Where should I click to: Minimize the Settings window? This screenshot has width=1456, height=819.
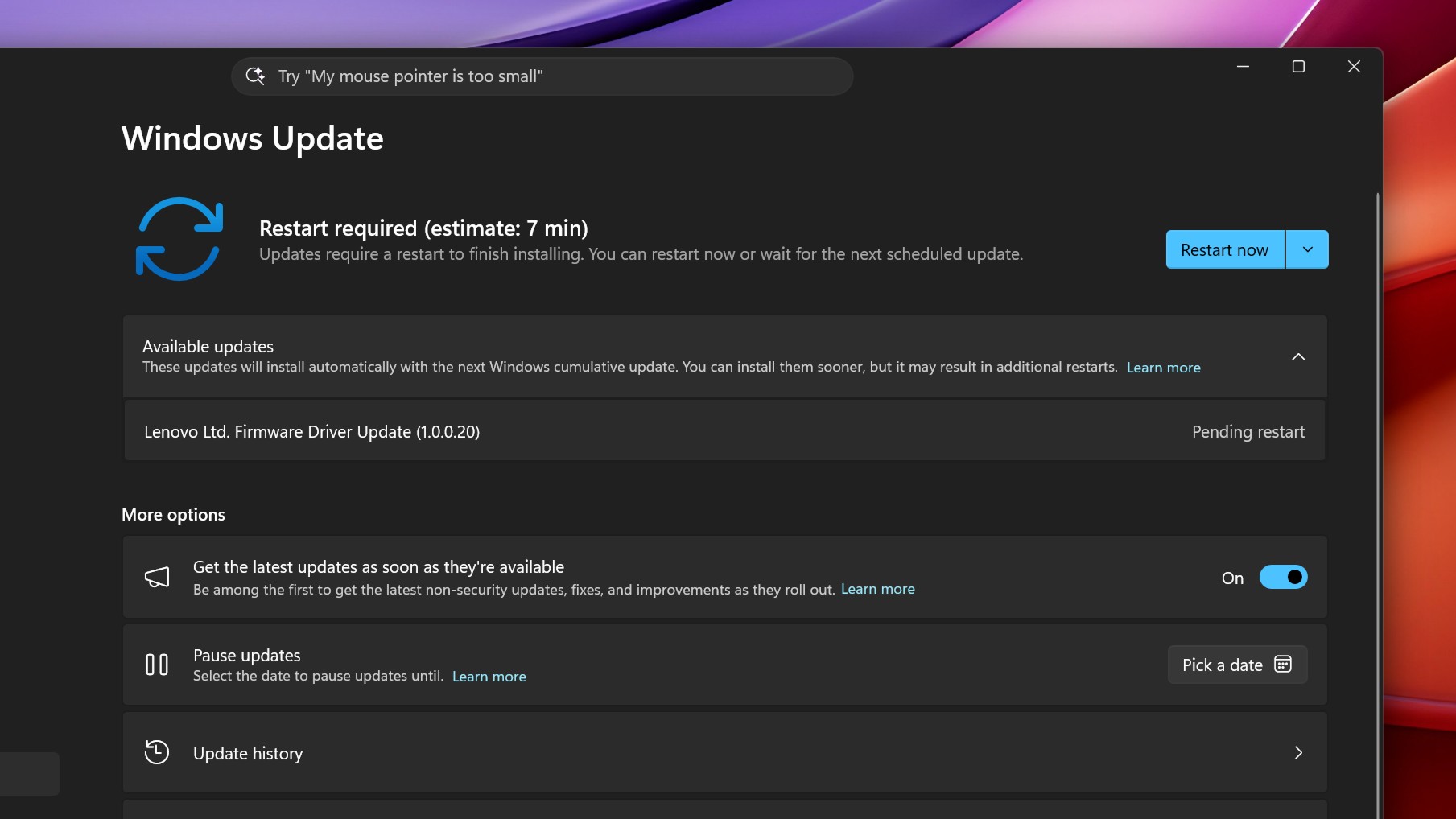(x=1243, y=67)
